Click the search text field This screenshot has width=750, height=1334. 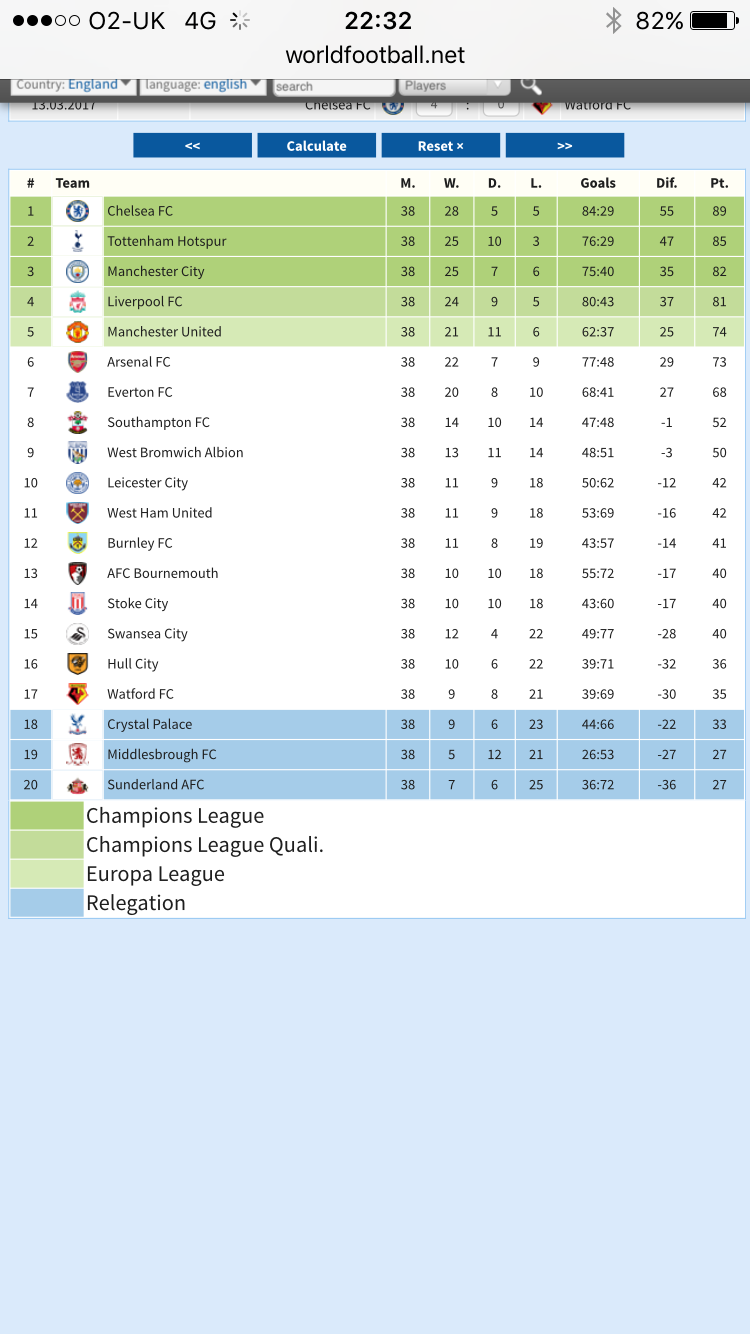click(x=333, y=87)
